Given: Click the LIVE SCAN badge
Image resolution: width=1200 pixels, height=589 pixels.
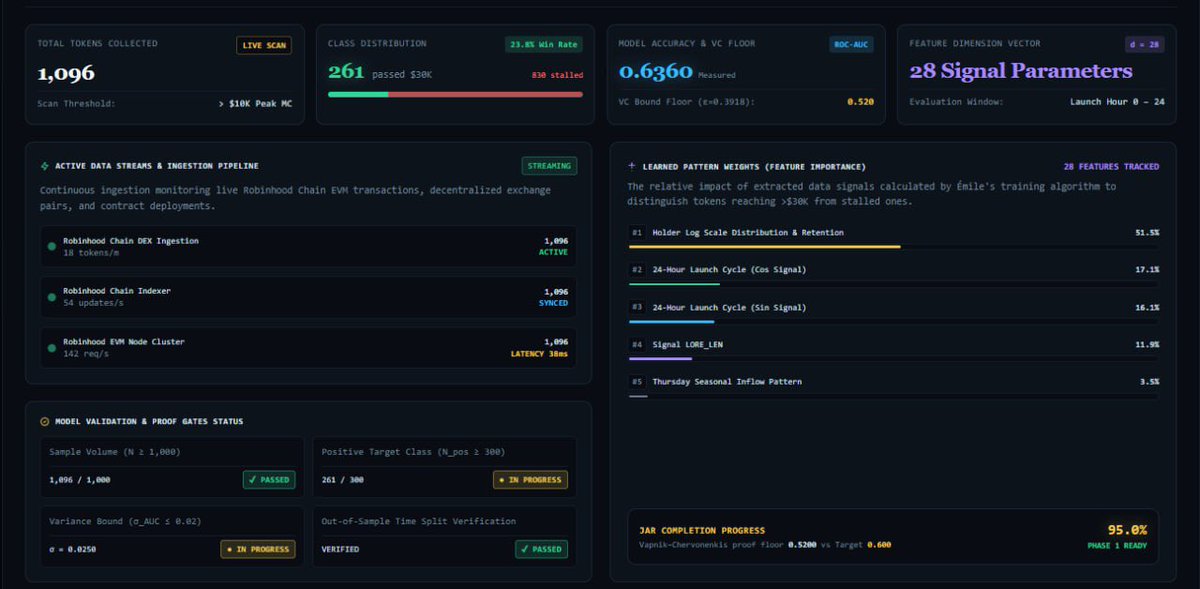Looking at the screenshot, I should point(265,45).
